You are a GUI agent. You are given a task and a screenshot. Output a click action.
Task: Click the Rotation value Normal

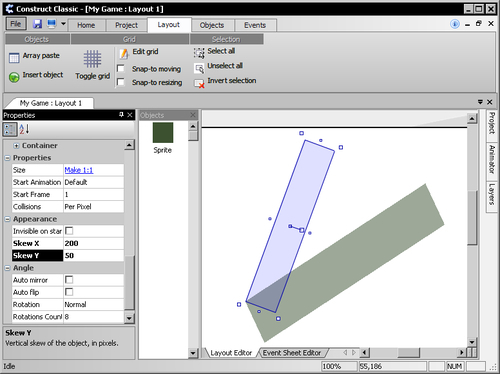coord(93,304)
